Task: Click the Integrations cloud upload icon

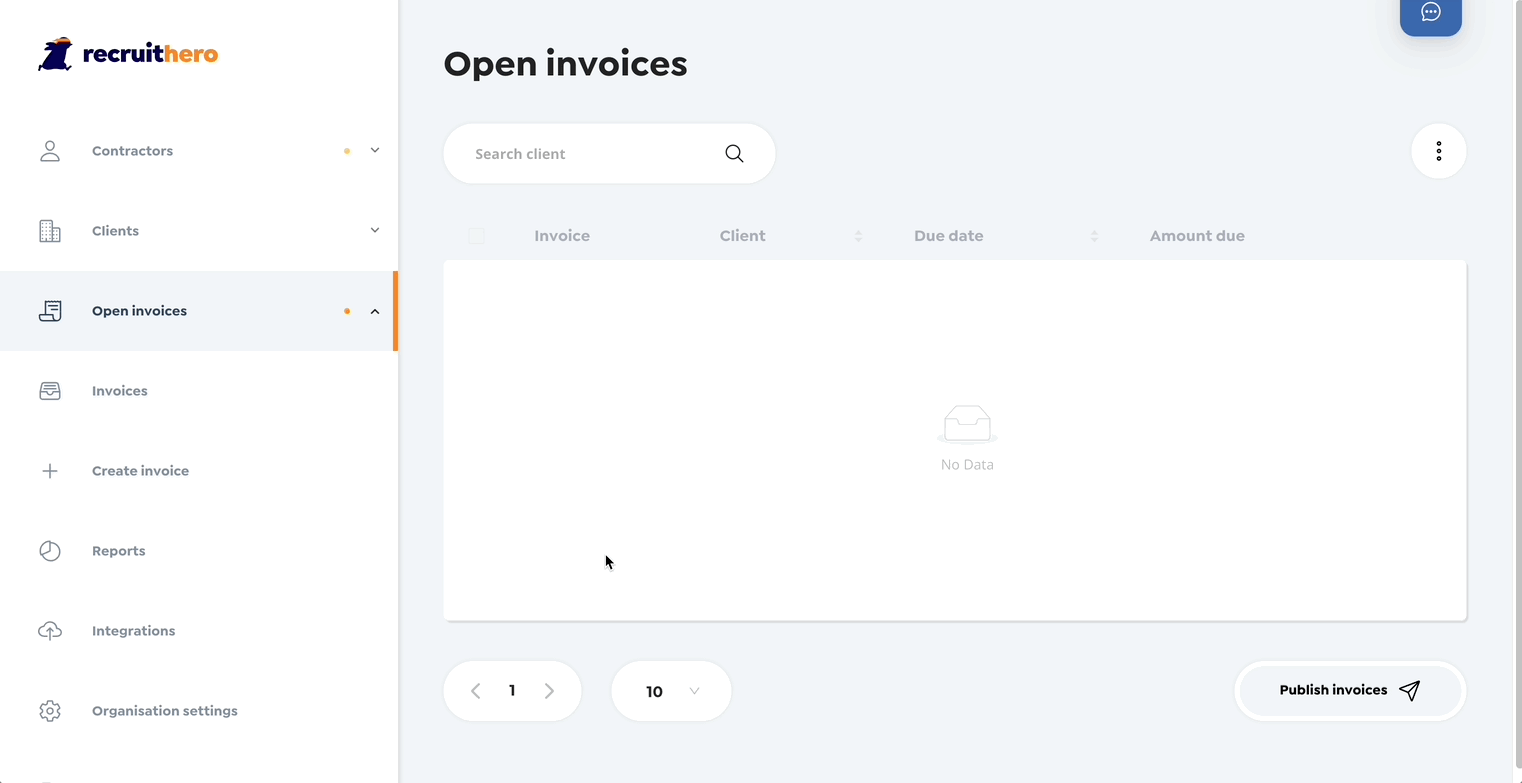Action: tap(50, 631)
